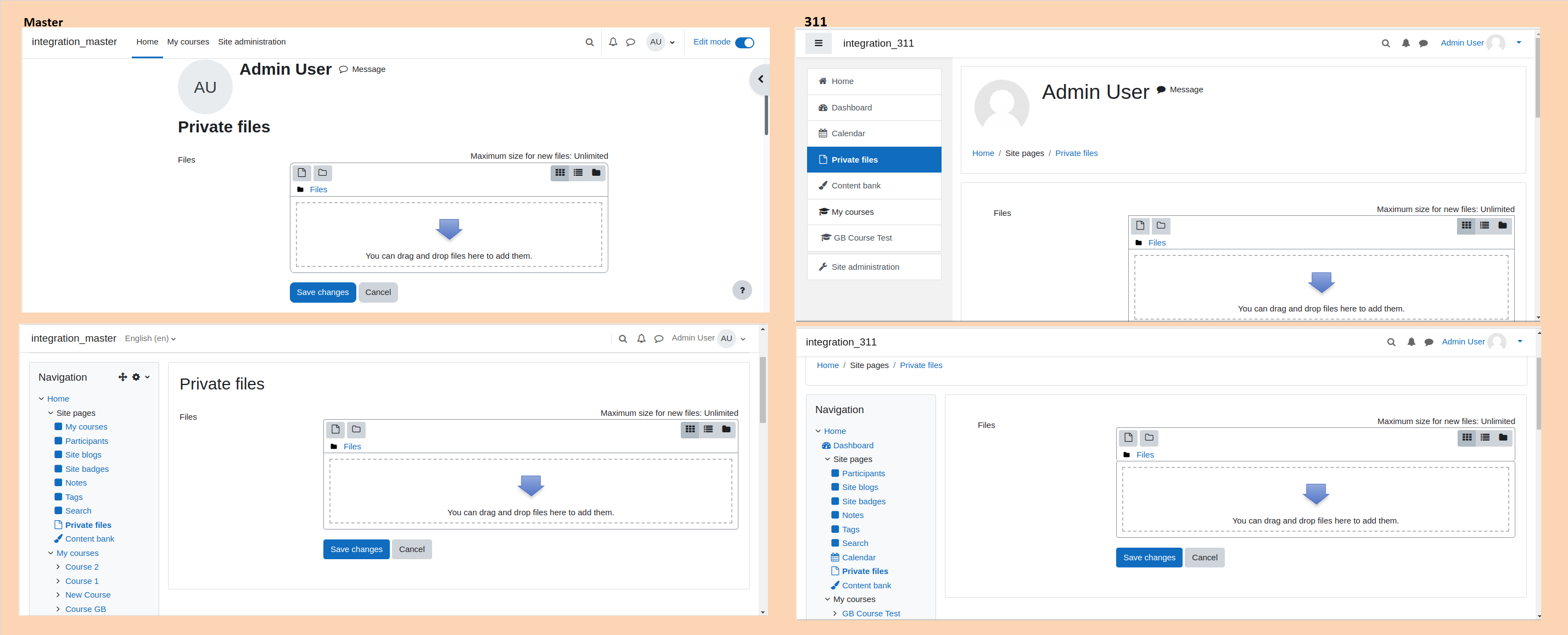
Task: Open Calendar in 311 side drawer
Action: [x=874, y=133]
